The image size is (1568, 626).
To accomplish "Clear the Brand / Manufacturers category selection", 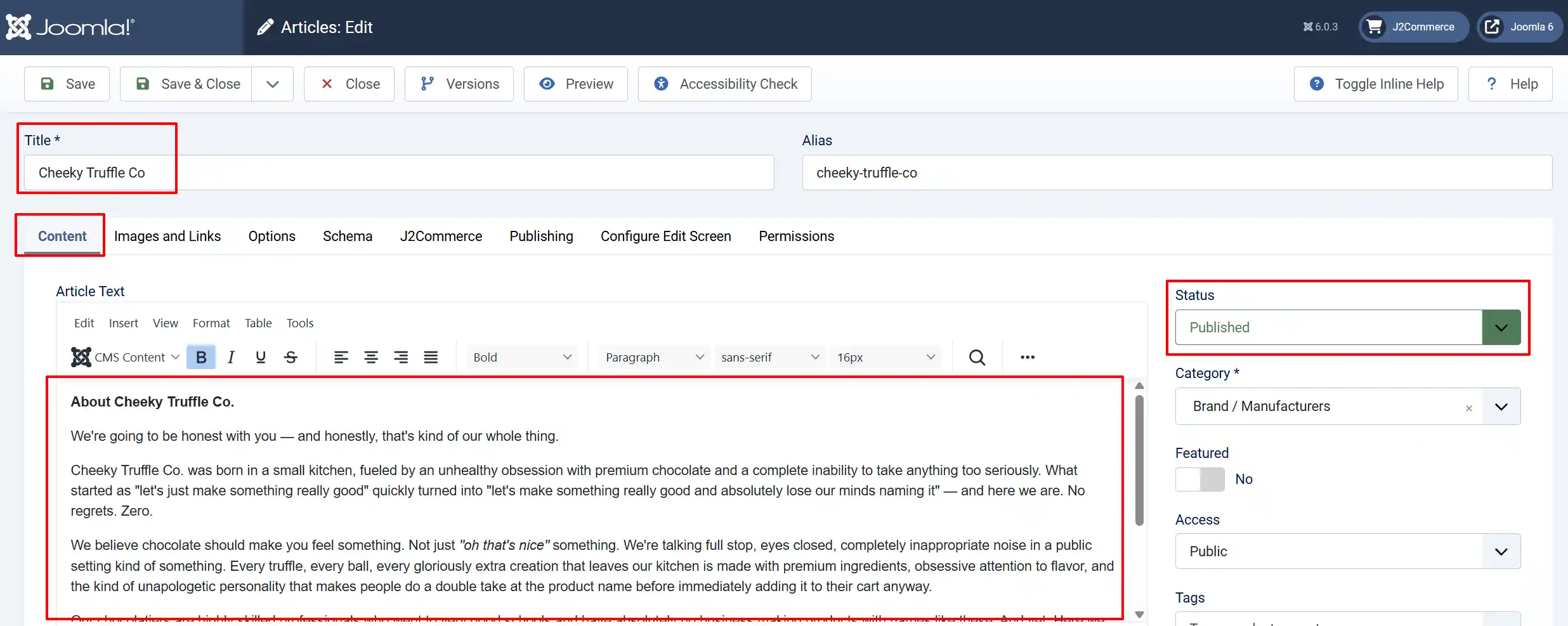I will coord(1469,408).
